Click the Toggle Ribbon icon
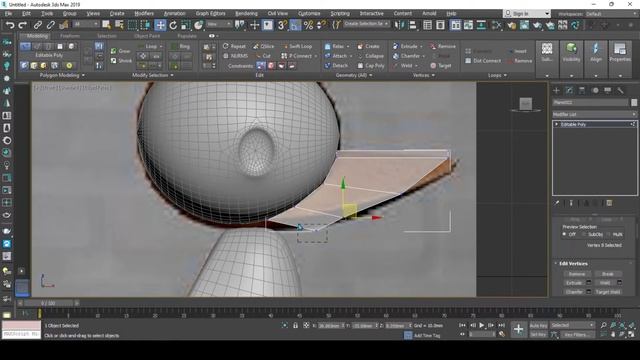 click(x=455, y=25)
